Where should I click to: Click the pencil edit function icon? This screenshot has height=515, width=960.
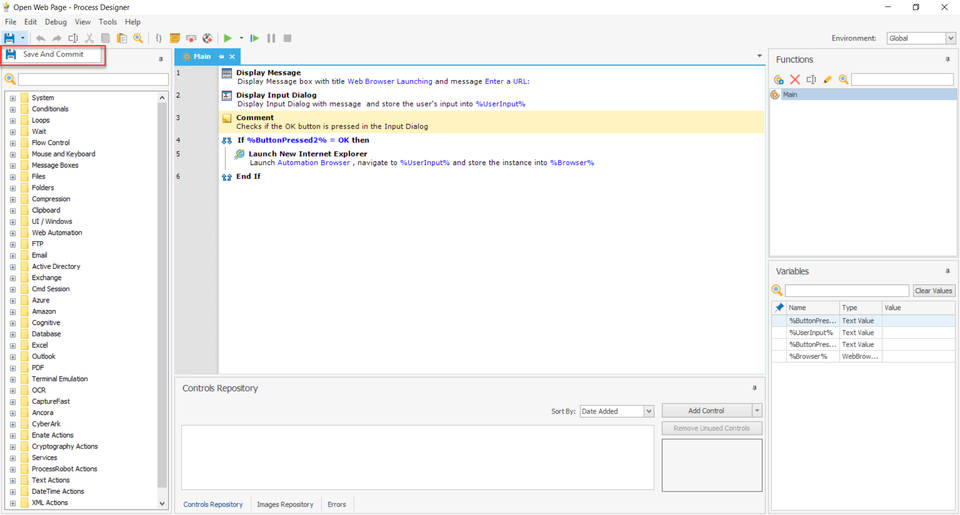coord(828,80)
